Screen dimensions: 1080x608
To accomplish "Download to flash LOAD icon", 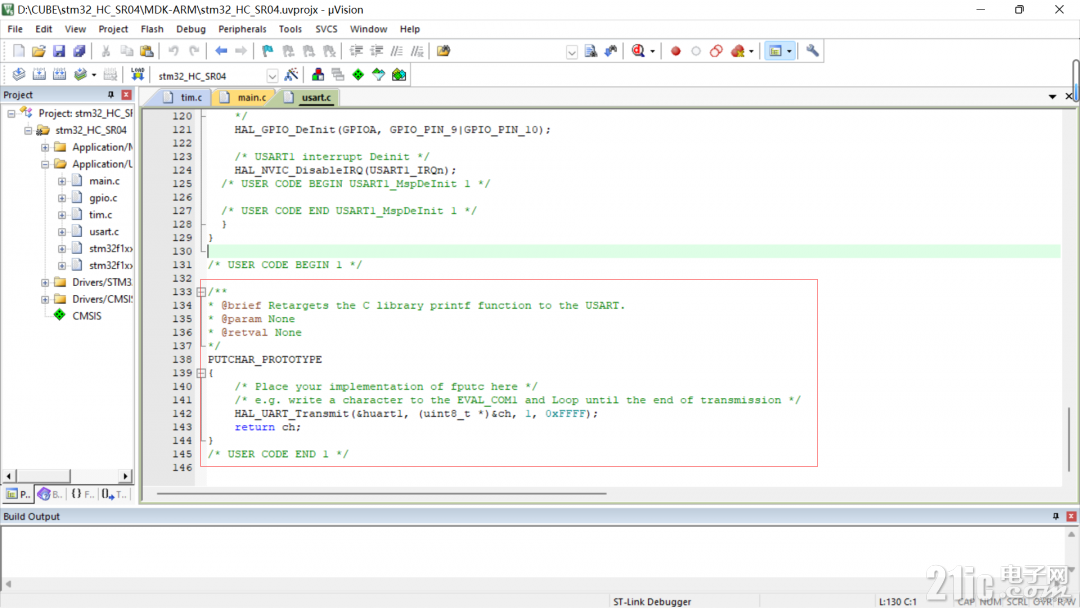I will (138, 74).
